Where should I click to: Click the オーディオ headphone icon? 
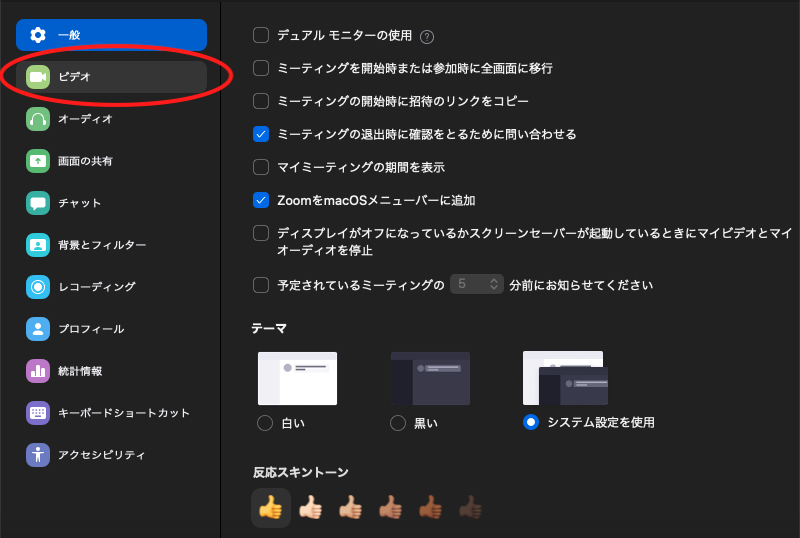point(38,119)
